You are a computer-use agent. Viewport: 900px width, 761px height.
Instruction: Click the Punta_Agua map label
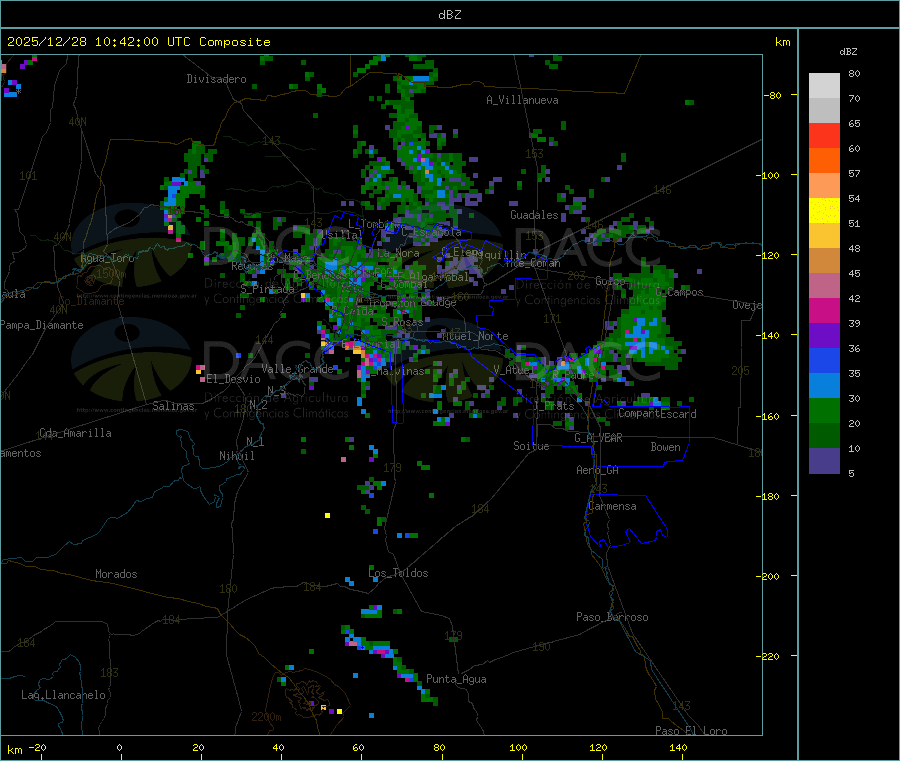click(x=456, y=679)
